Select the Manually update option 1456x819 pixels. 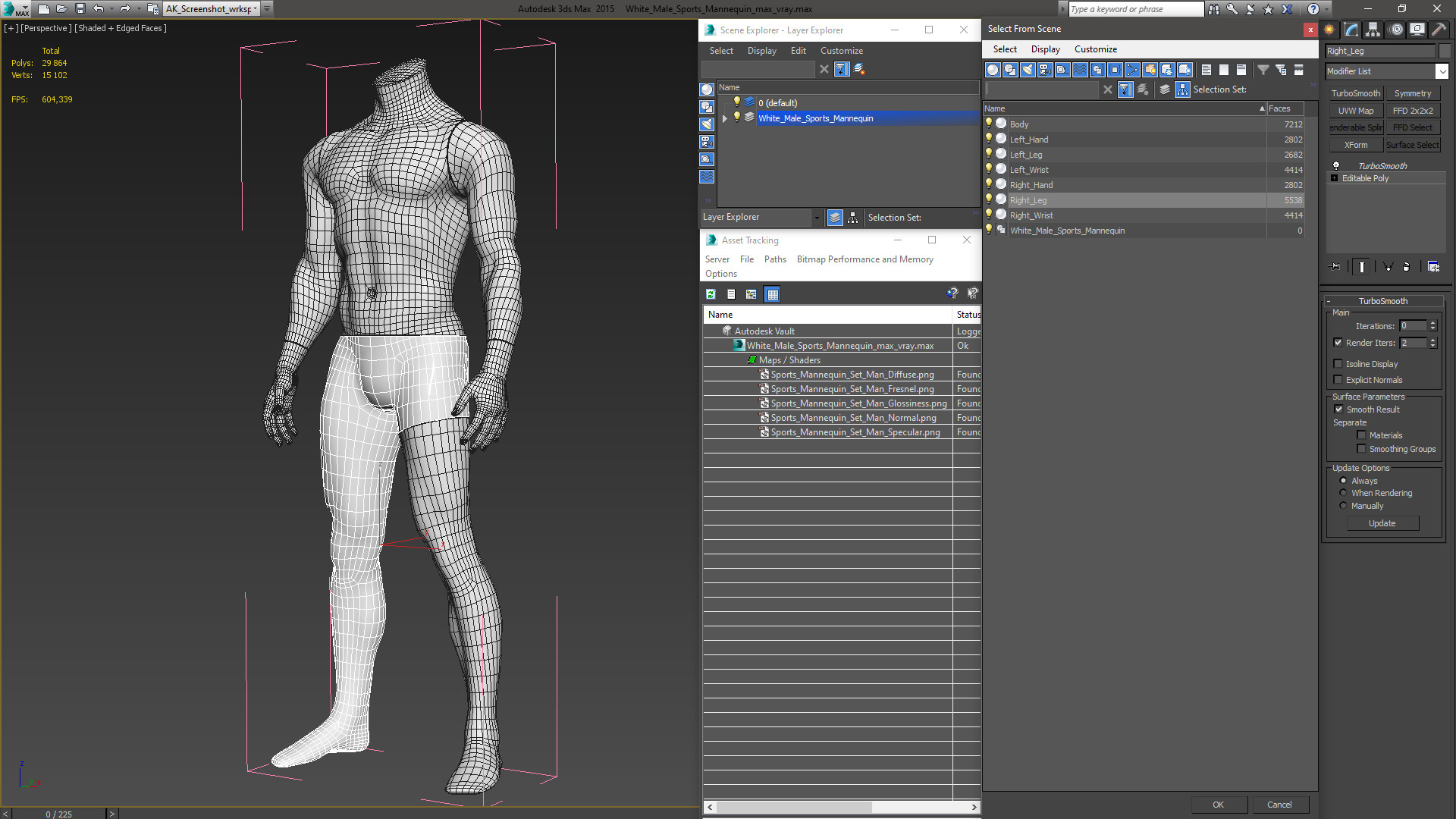pyautogui.click(x=1343, y=506)
